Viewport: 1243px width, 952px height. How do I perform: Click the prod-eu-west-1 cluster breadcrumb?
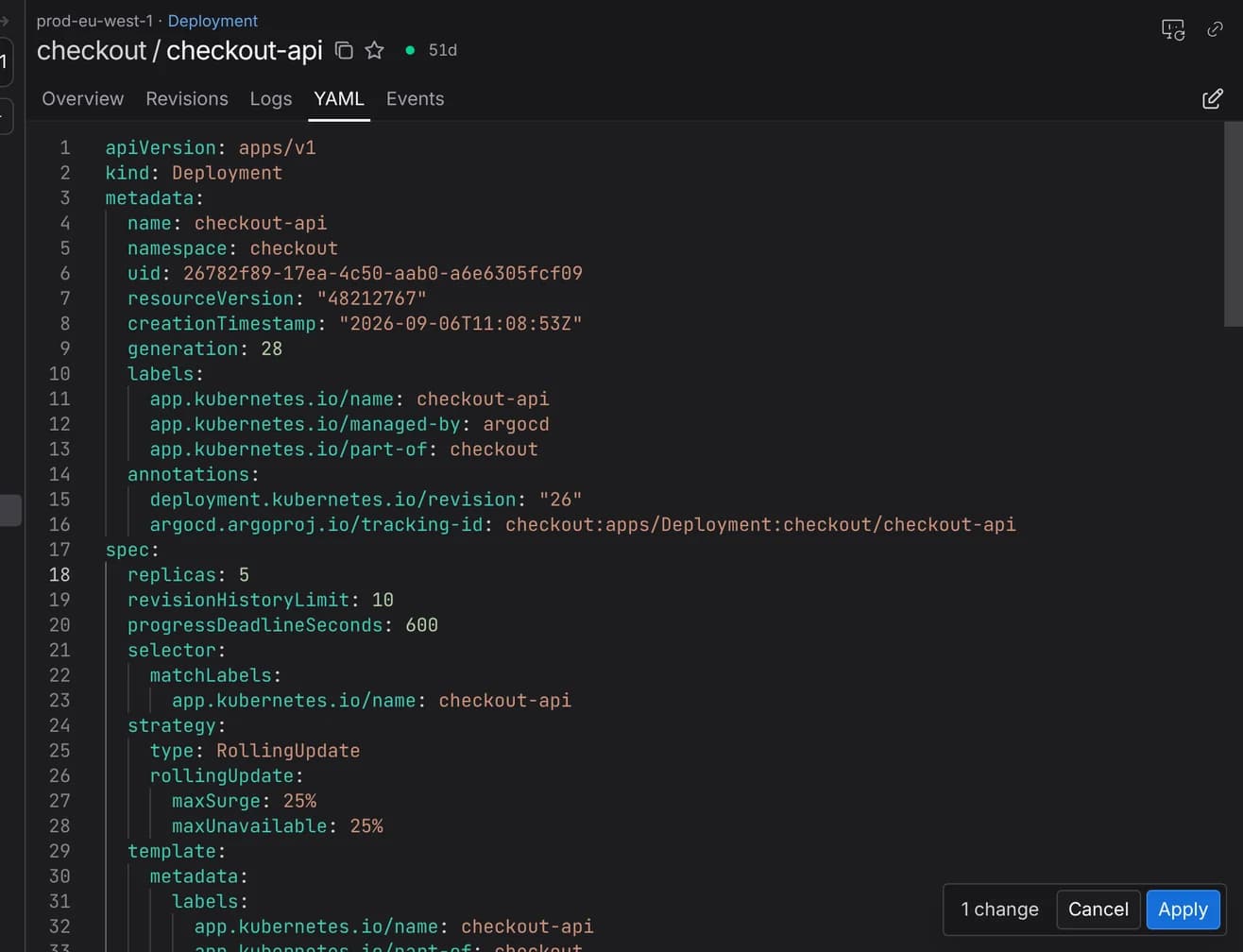[94, 21]
